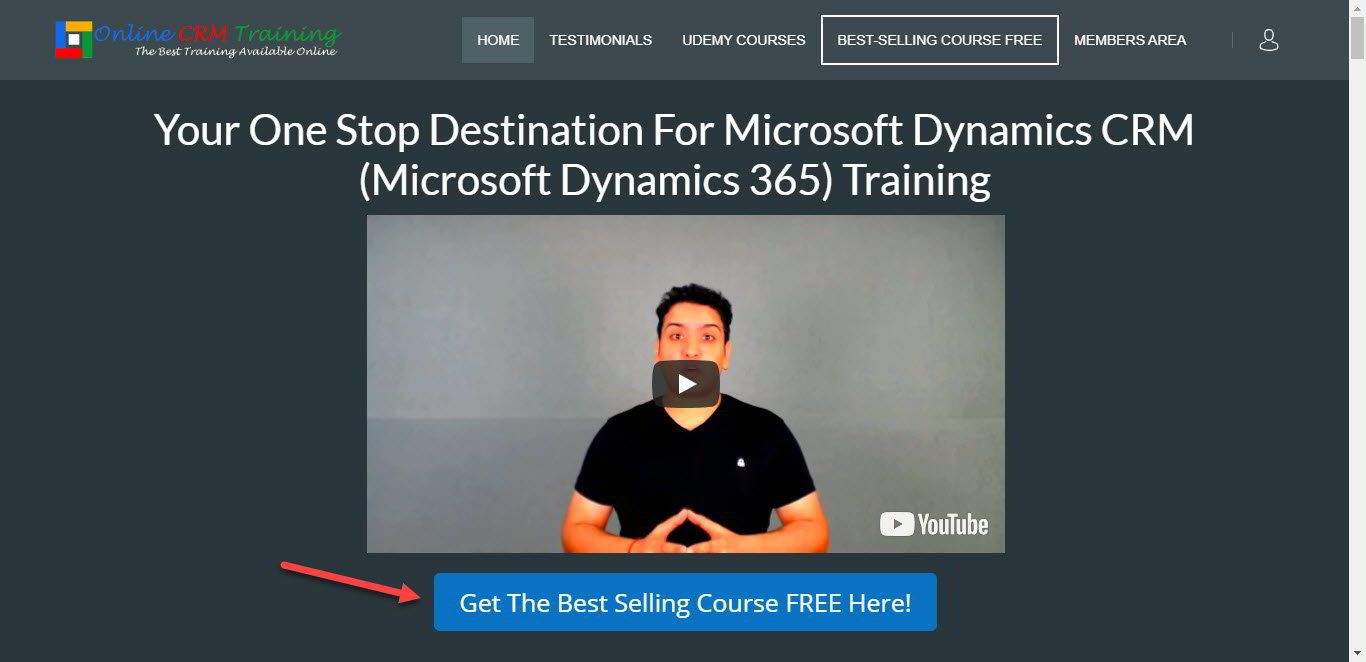
Task: Click the vertical divider beside account icon
Action: point(1232,40)
